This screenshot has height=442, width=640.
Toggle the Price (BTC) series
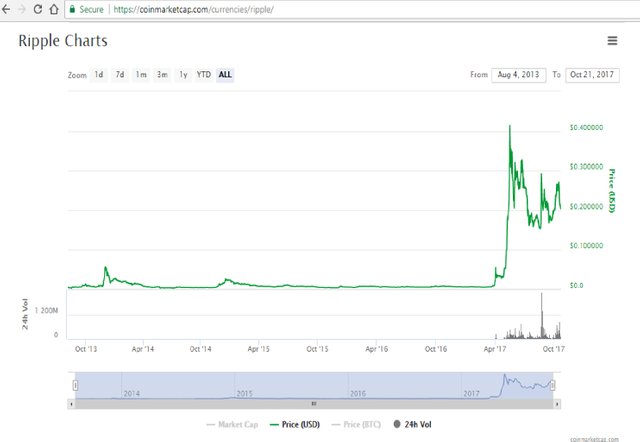[x=356, y=424]
